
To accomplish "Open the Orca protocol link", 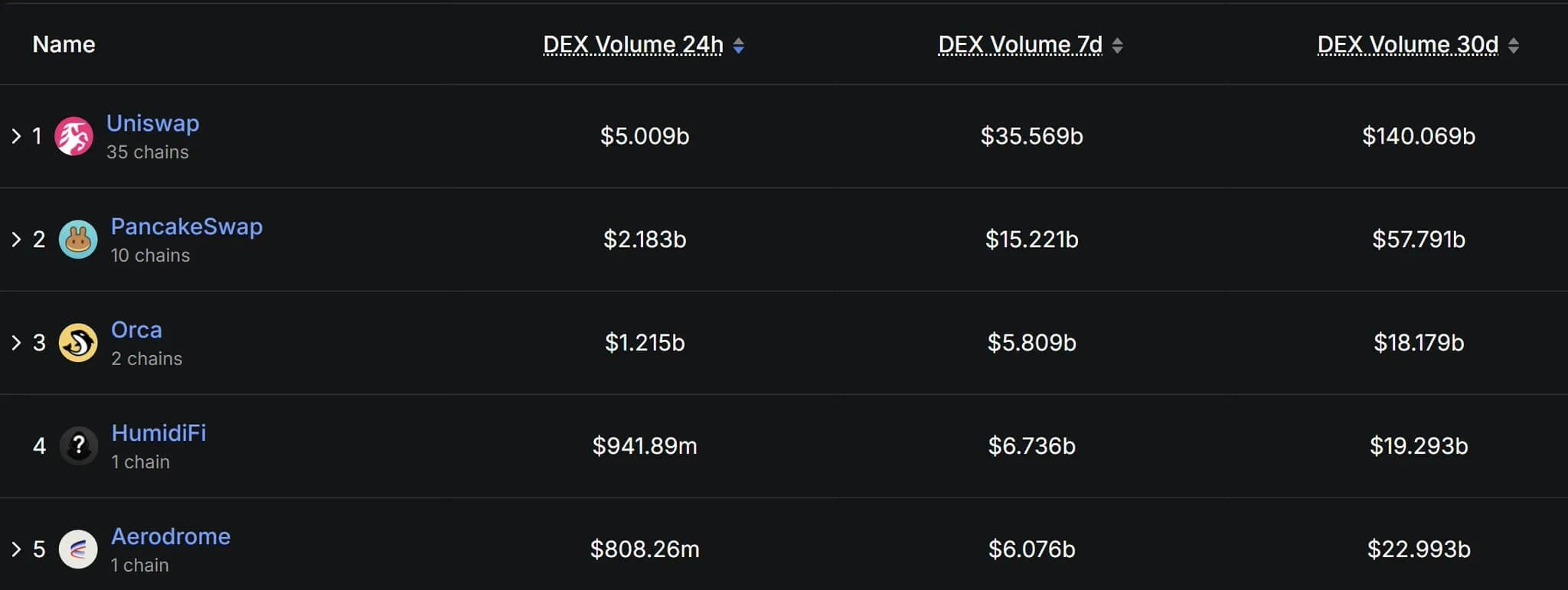I will [x=136, y=330].
